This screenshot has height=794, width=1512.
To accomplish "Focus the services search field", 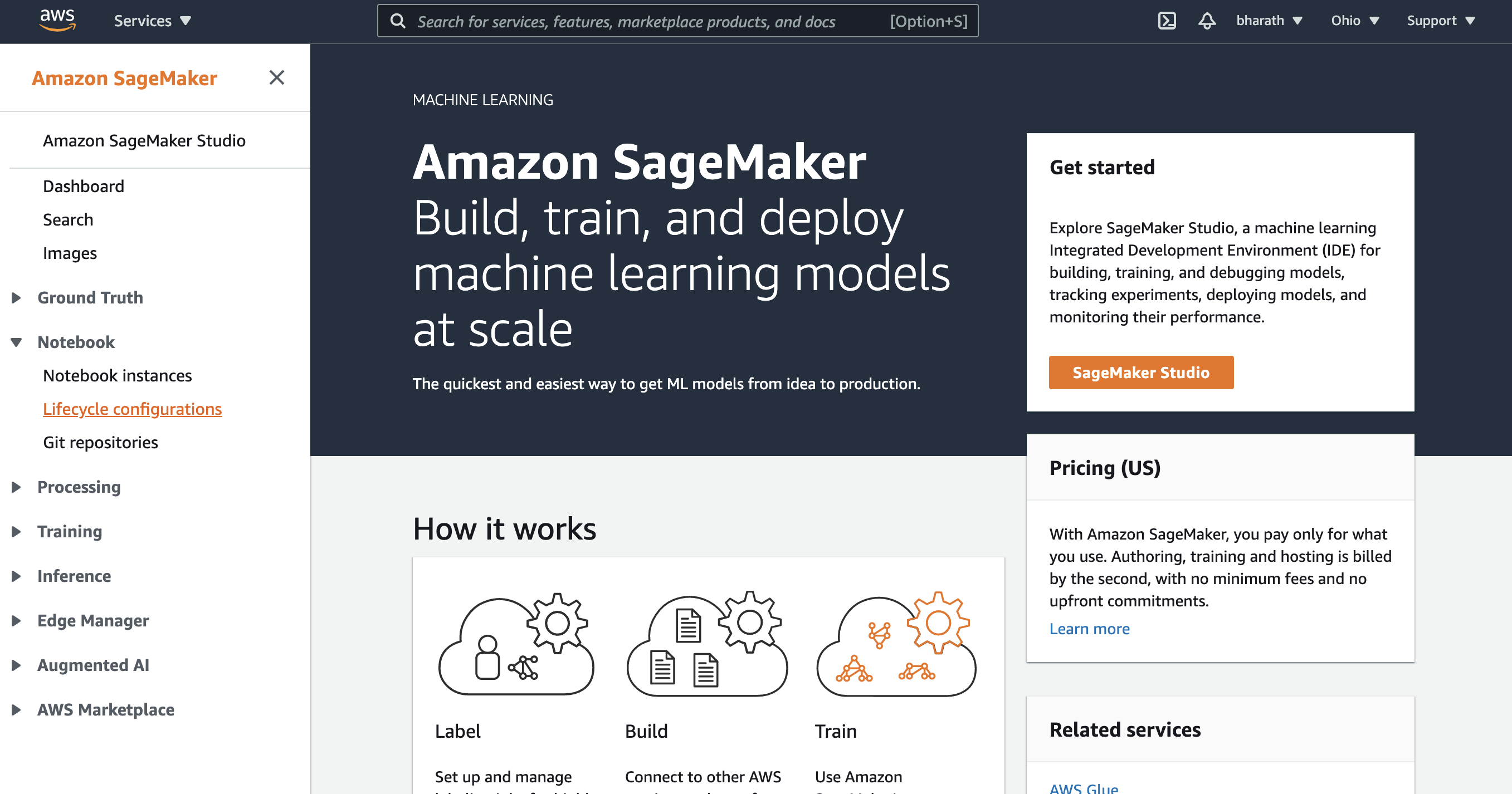I will point(677,21).
